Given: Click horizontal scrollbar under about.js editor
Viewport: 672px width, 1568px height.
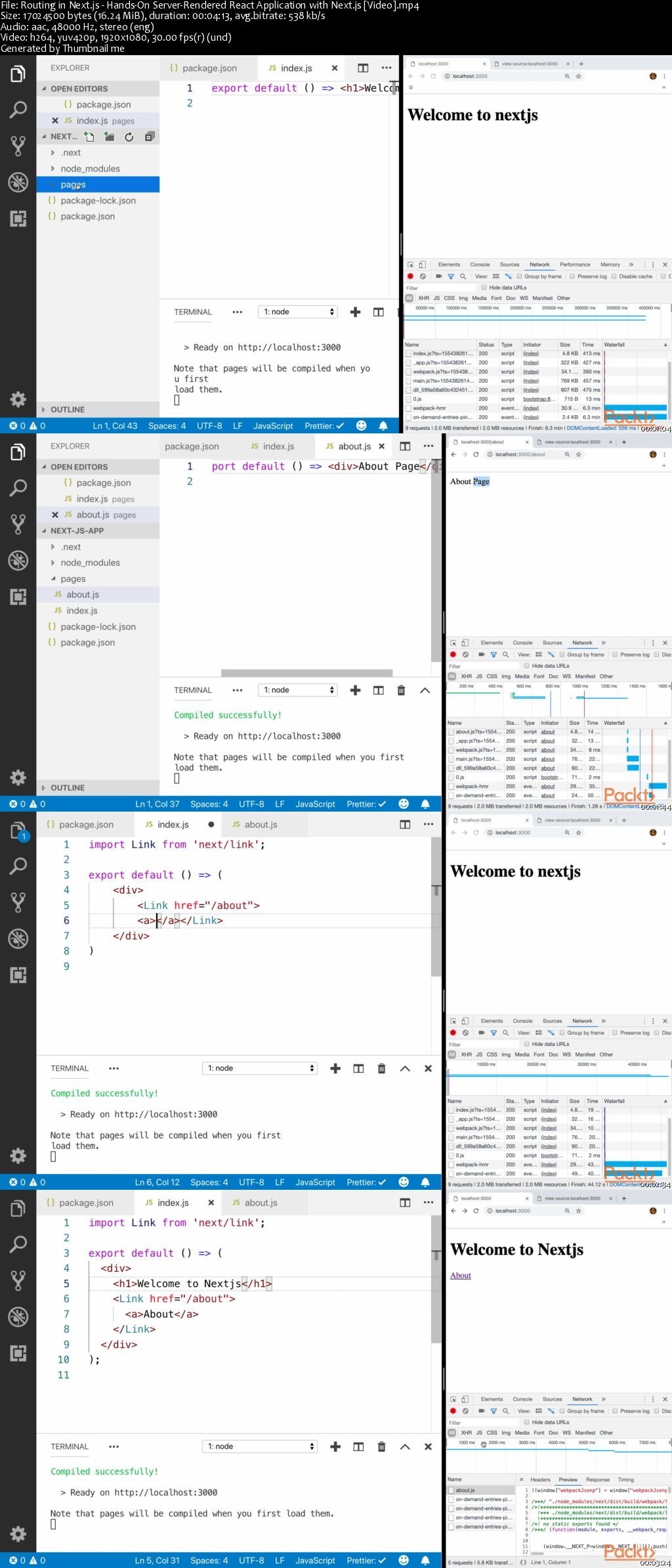Looking at the screenshot, I should [x=306, y=673].
